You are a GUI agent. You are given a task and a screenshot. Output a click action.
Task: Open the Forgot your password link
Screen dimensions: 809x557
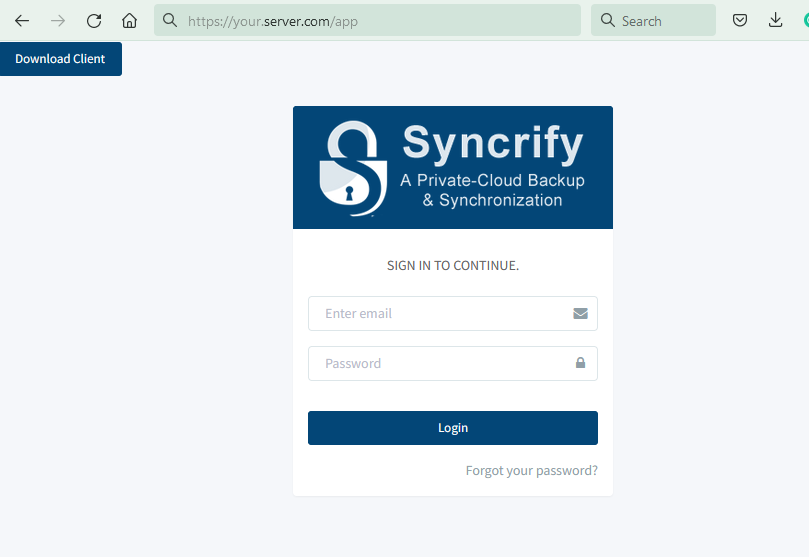(x=531, y=471)
